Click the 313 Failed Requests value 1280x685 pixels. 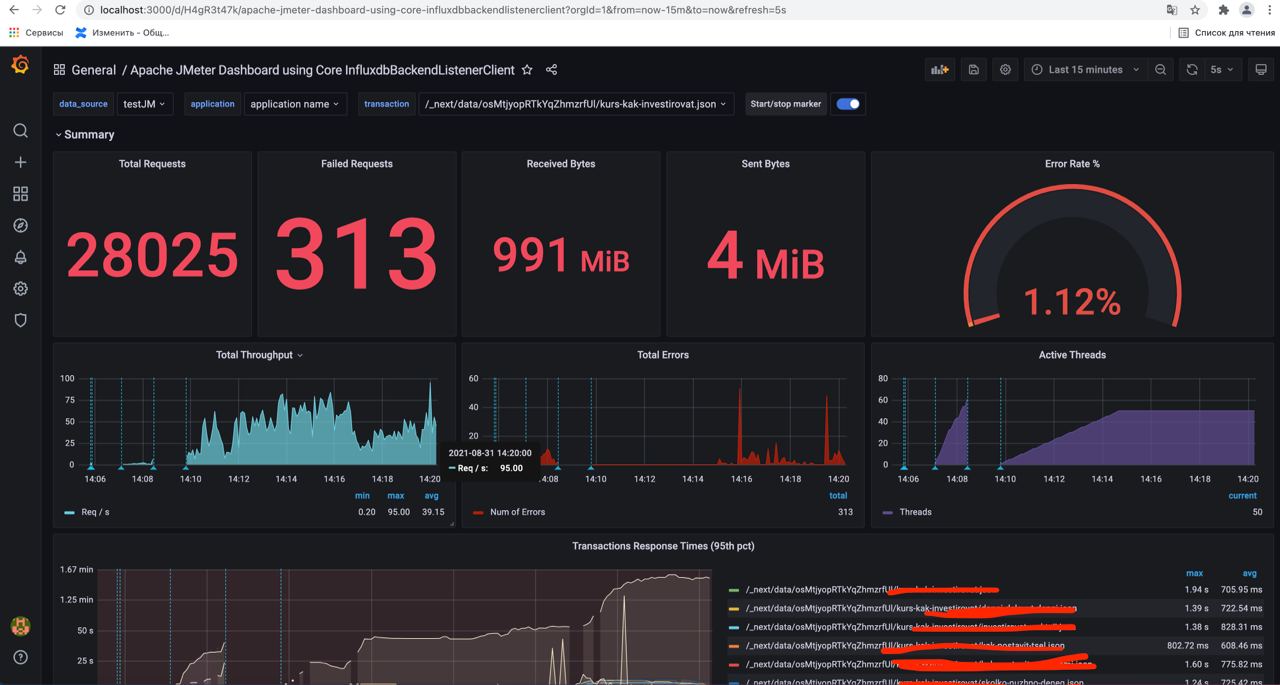357,254
